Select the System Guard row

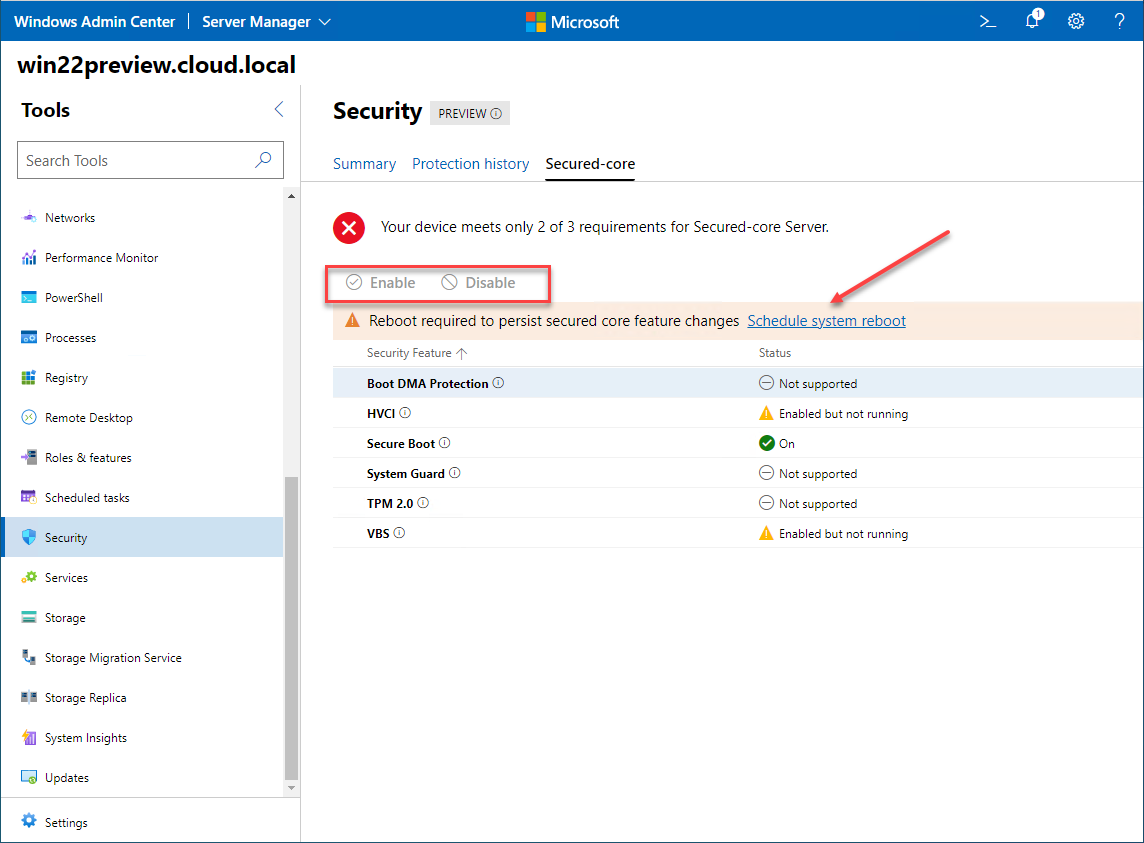click(738, 473)
